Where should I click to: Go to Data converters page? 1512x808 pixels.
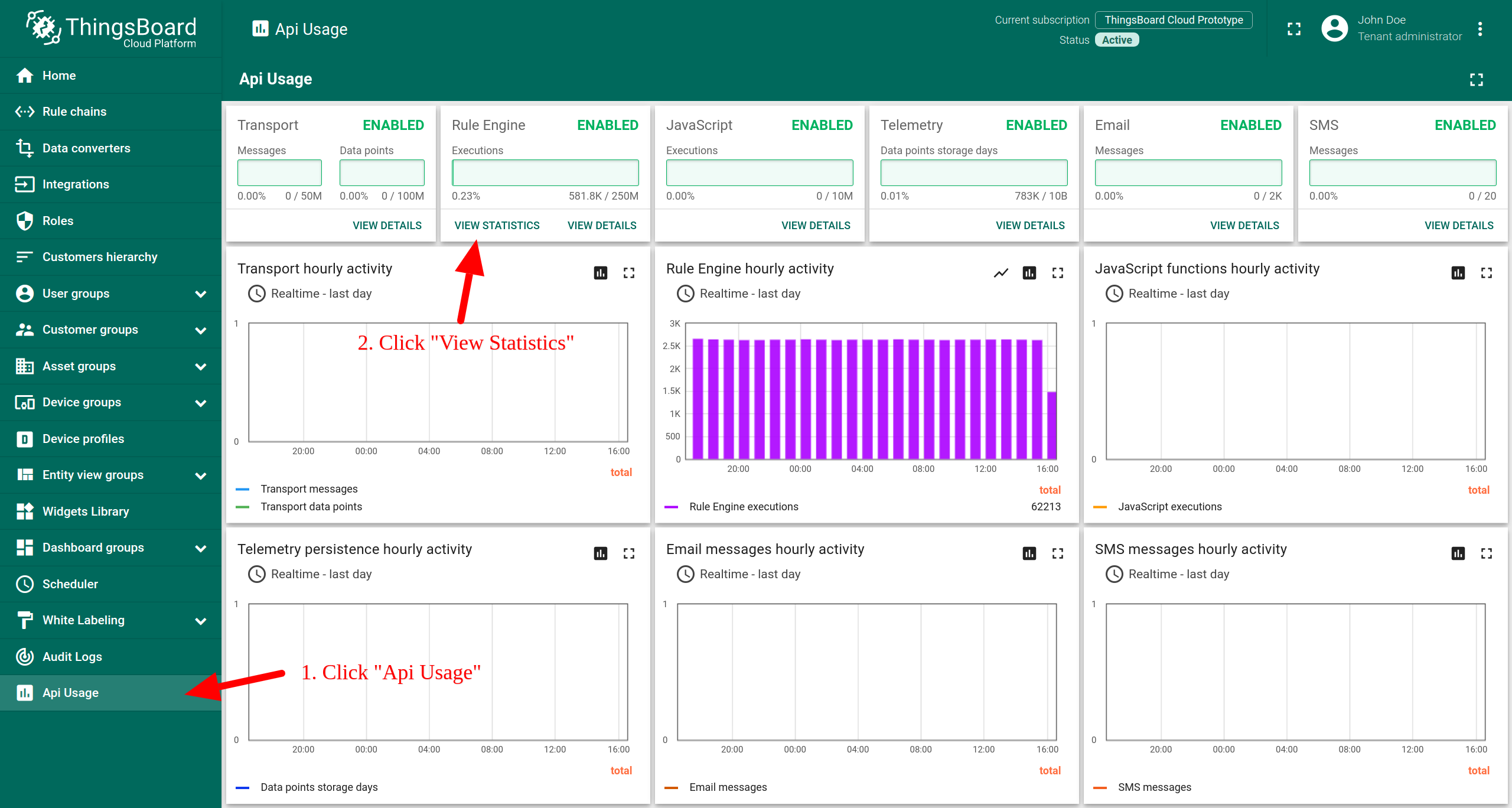(110, 148)
